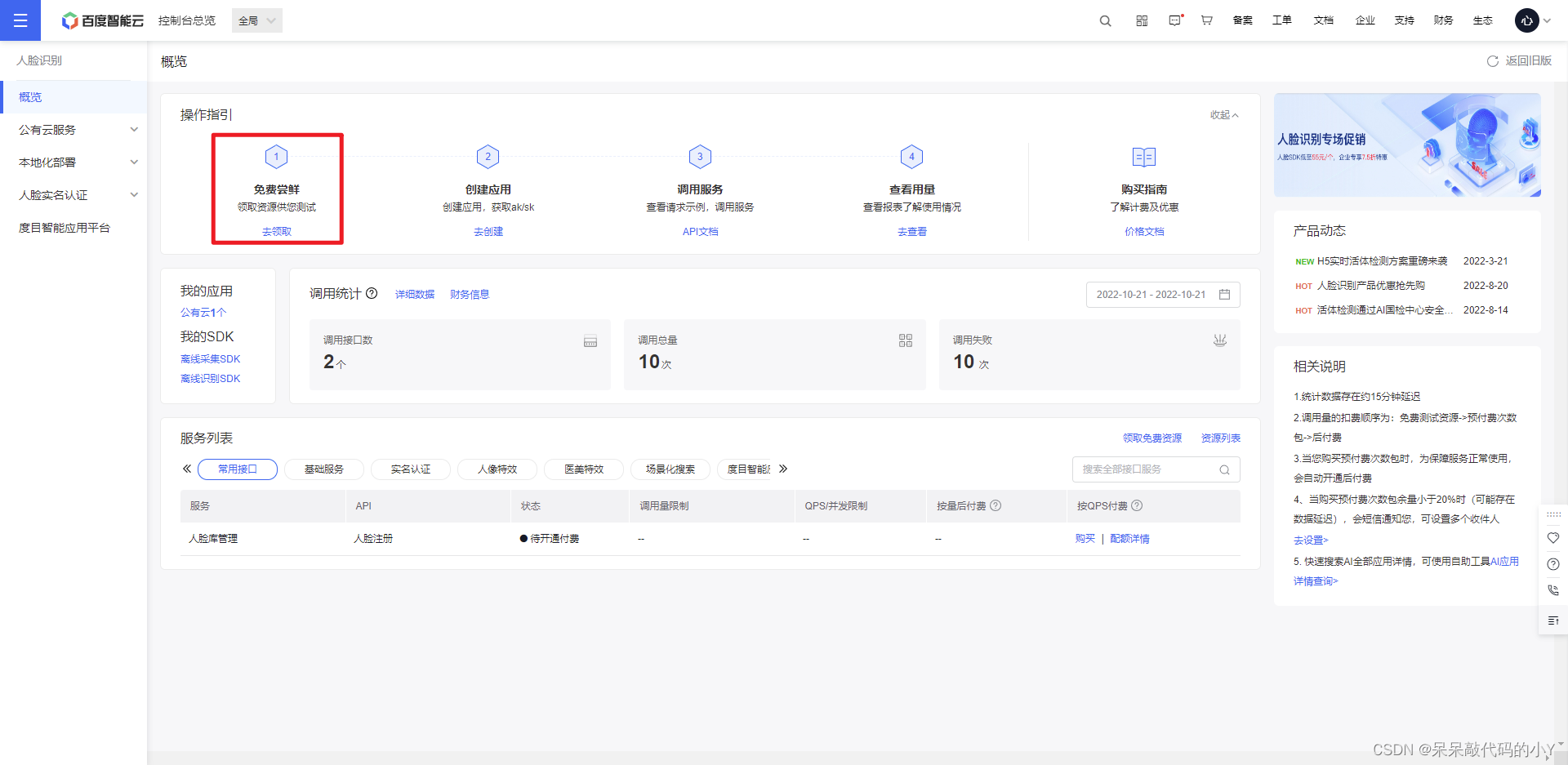Screen dimensions: 1568x765
Task: Click 购买 in the 人脸库管理 row
Action: pyautogui.click(x=1085, y=539)
